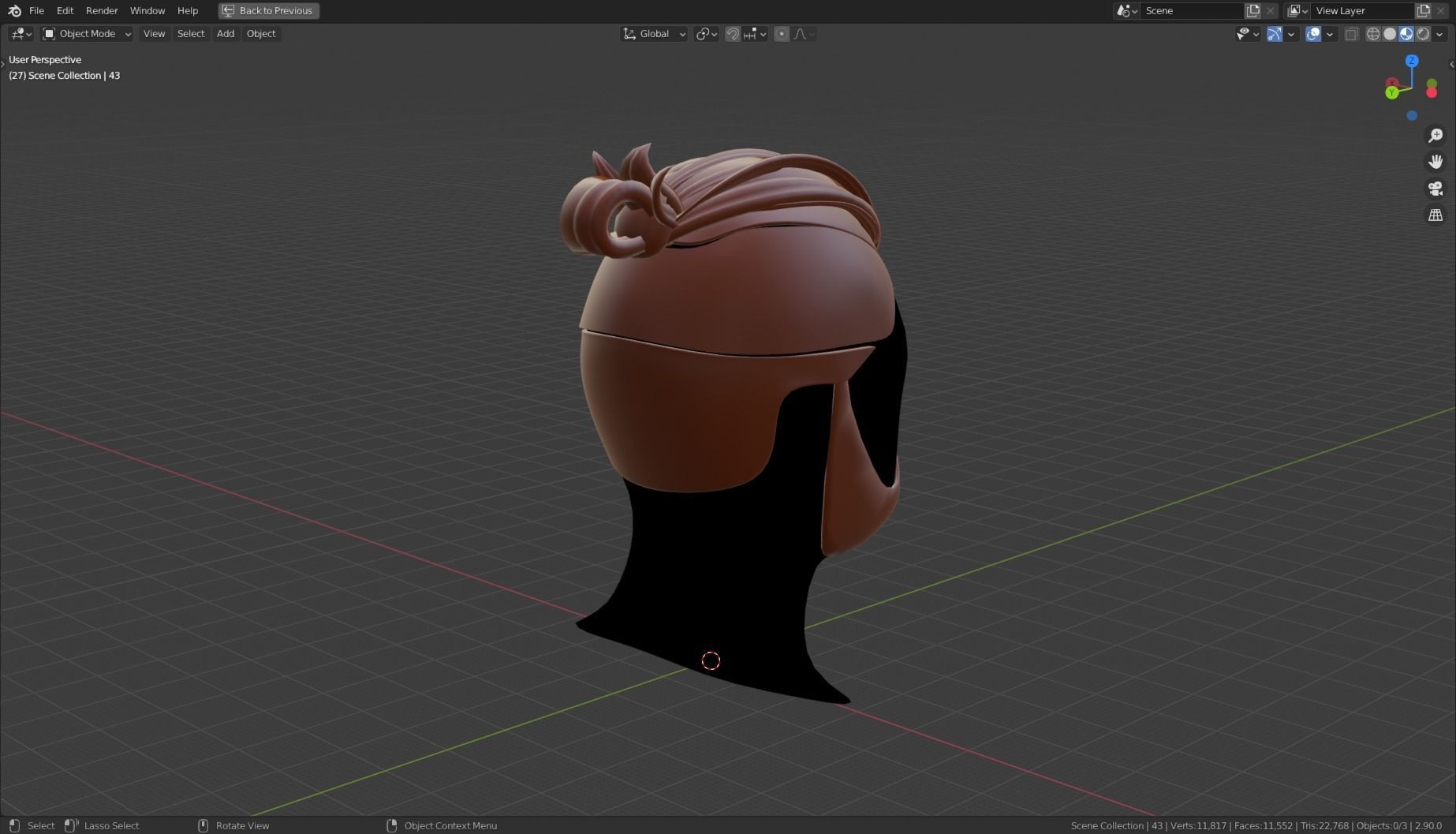Delete the scene with the X icon
Viewport: 1456px width, 834px height.
tap(1270, 11)
